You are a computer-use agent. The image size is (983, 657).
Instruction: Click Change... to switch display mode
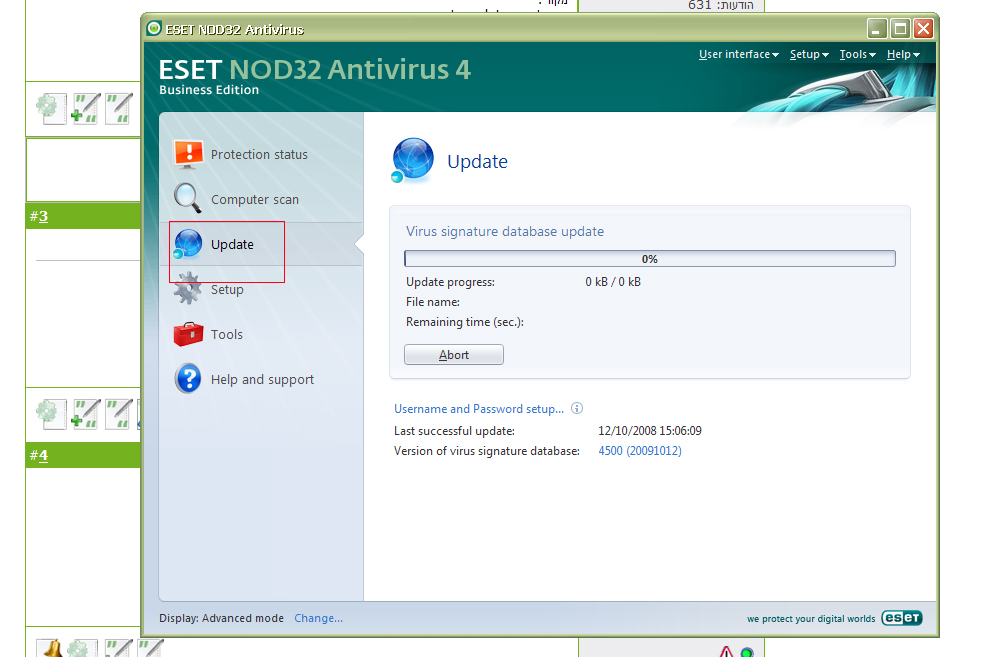[x=318, y=618]
